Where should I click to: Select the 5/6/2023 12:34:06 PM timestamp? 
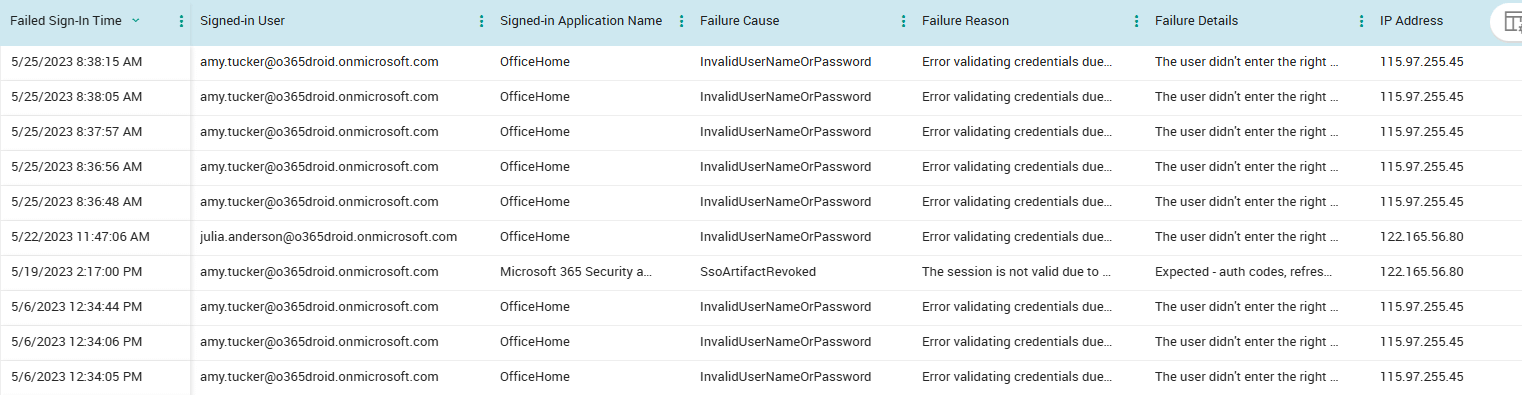point(76,342)
